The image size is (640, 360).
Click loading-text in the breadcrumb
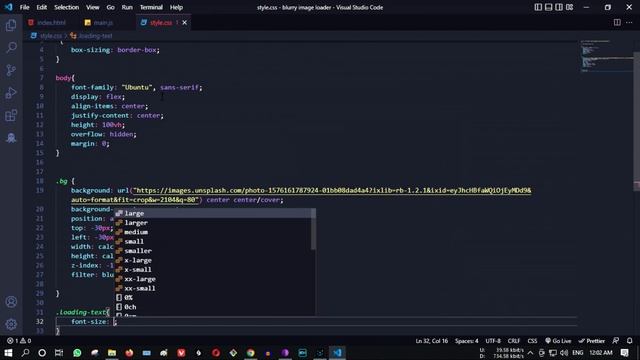pos(95,36)
